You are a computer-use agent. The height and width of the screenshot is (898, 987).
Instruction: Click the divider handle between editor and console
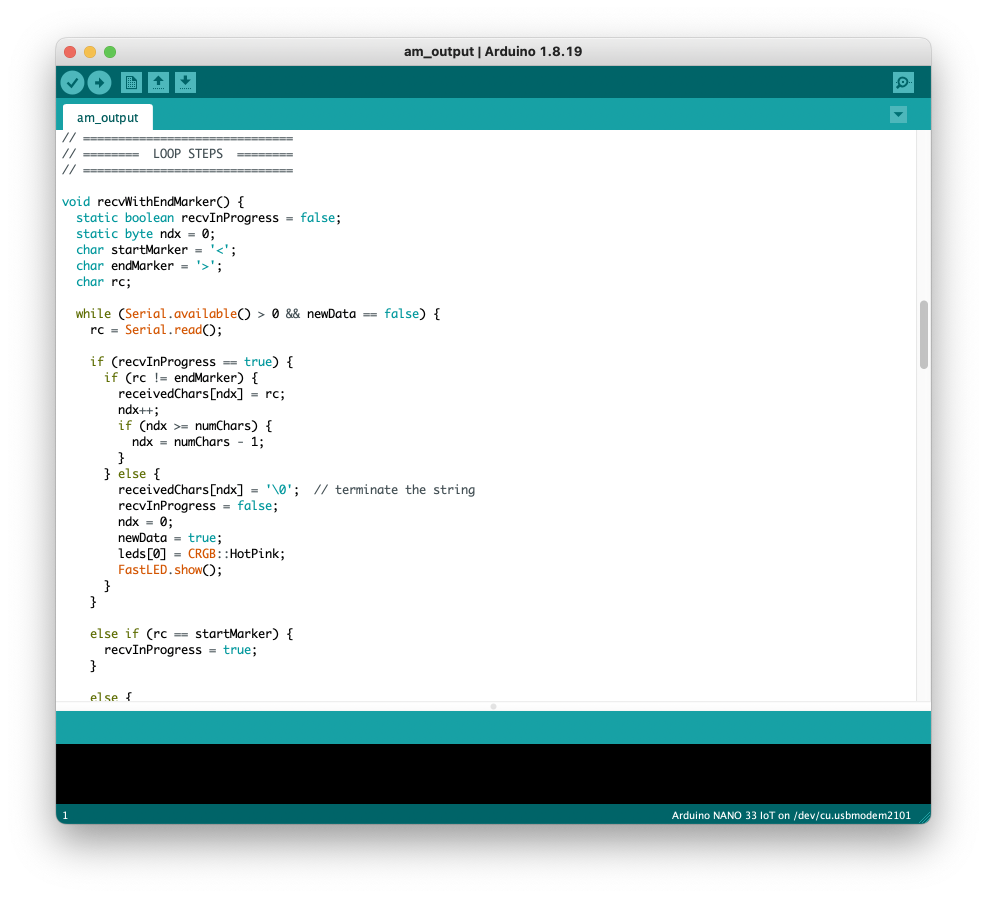[493, 706]
